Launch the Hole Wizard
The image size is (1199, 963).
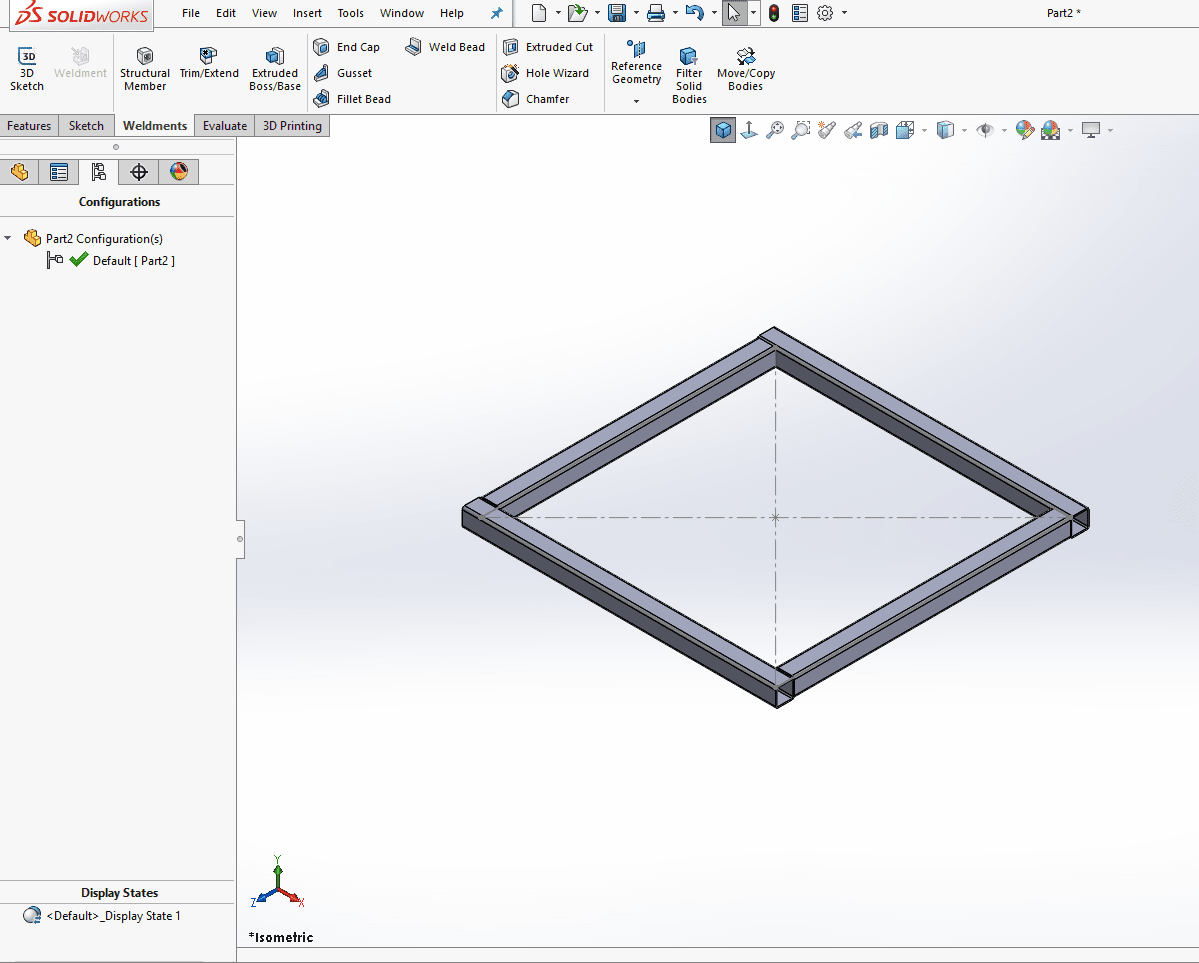click(x=545, y=73)
